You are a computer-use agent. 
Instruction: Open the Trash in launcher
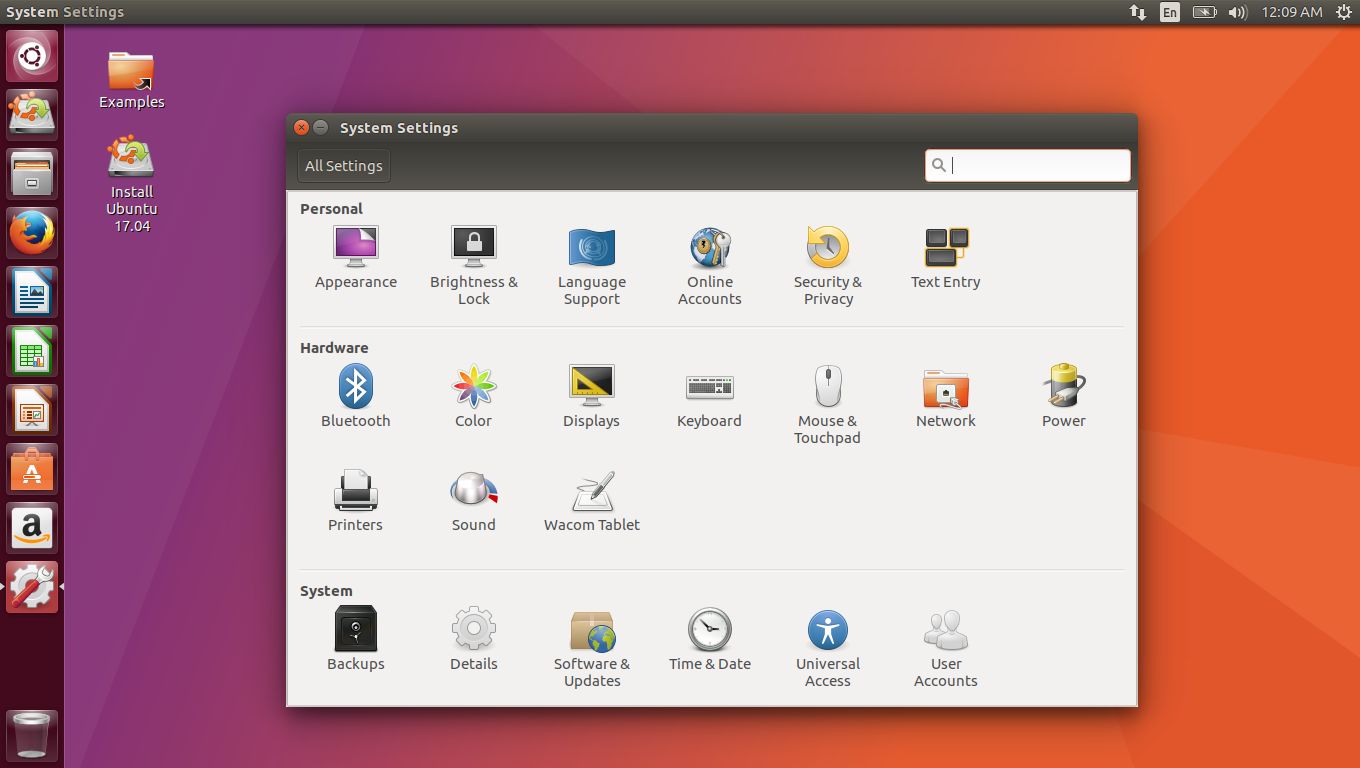tap(32, 736)
